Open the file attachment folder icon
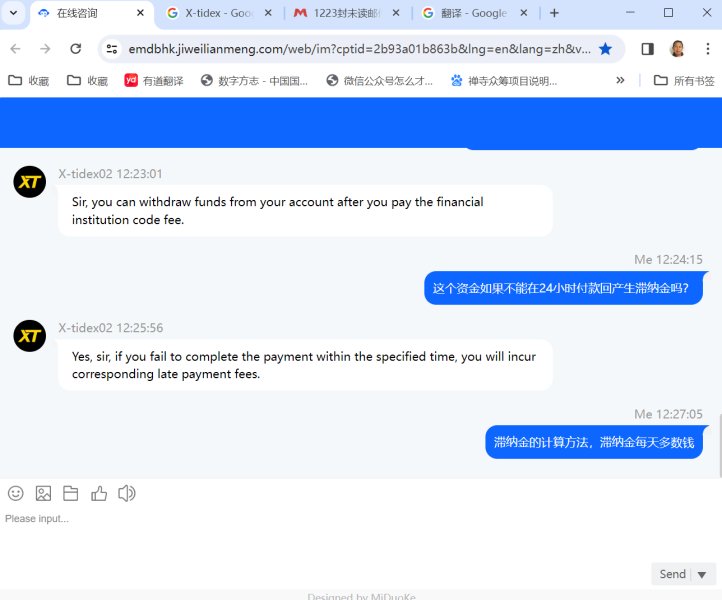This screenshot has height=600, width=722. [70, 493]
